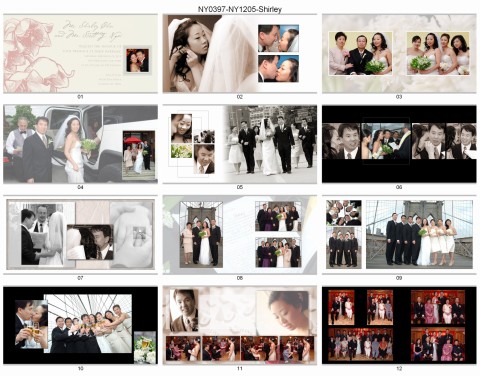This screenshot has width=480, height=376.
Task: Click the red umbrella photo on spread 04
Action: 138,155
